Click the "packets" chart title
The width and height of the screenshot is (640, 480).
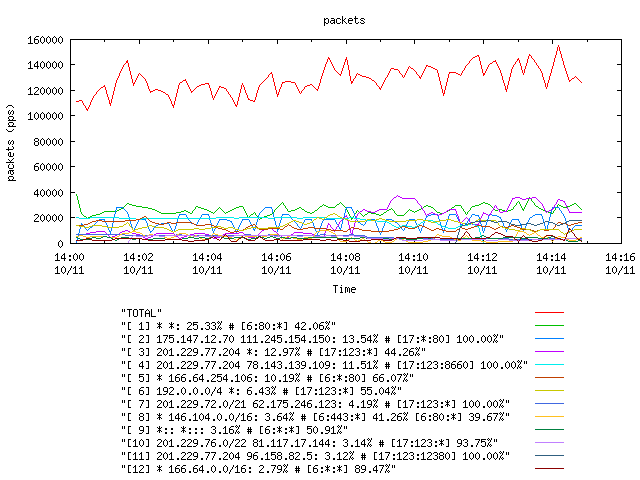[344, 20]
